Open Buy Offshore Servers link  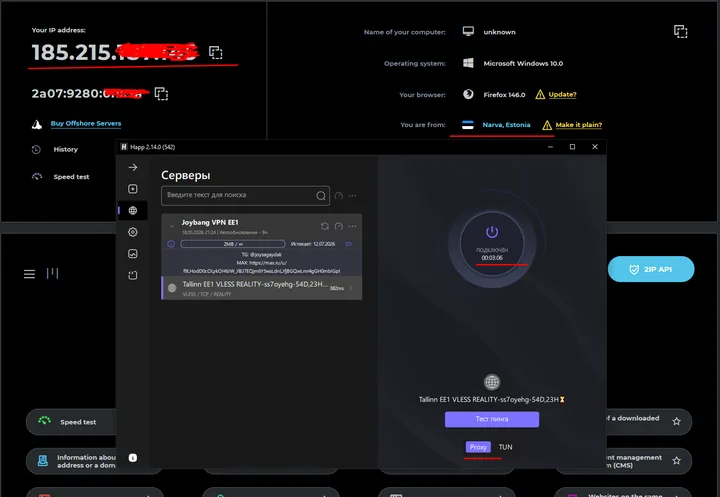click(86, 123)
